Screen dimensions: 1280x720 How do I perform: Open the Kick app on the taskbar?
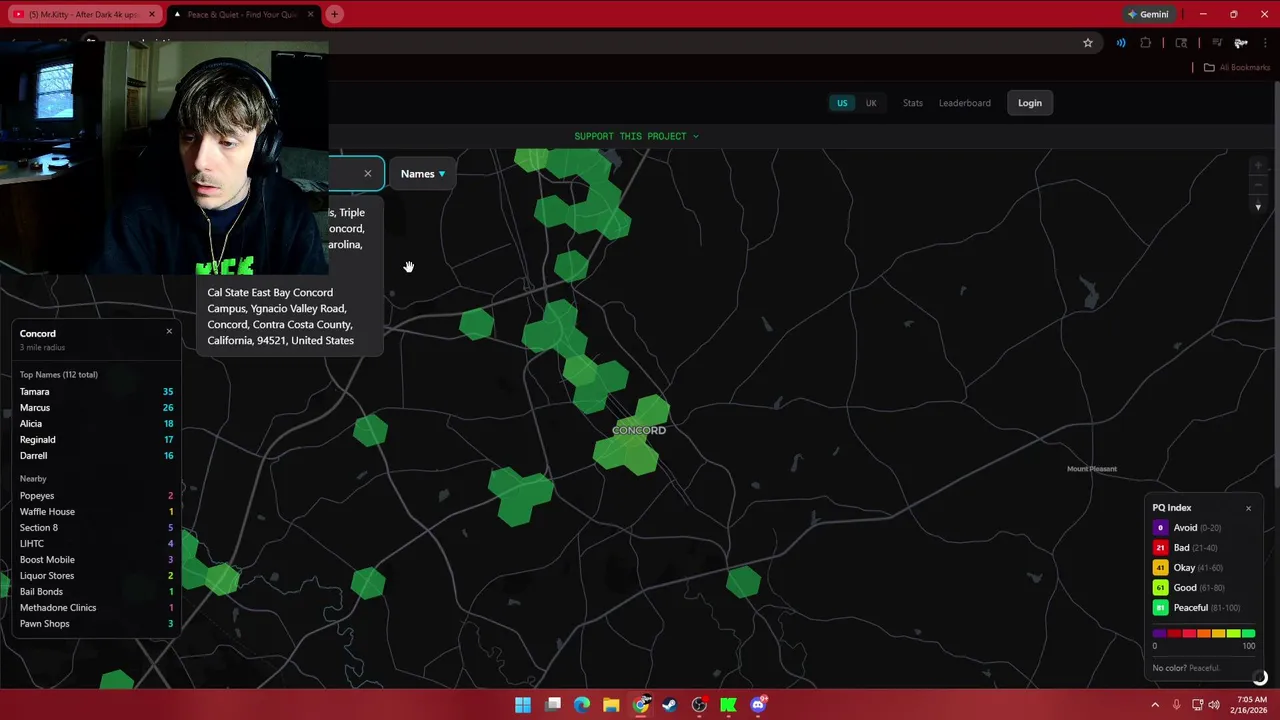[729, 705]
